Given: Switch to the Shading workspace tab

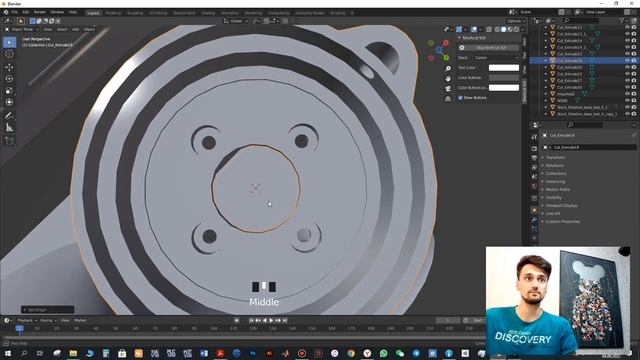Looking at the screenshot, I should point(207,13).
